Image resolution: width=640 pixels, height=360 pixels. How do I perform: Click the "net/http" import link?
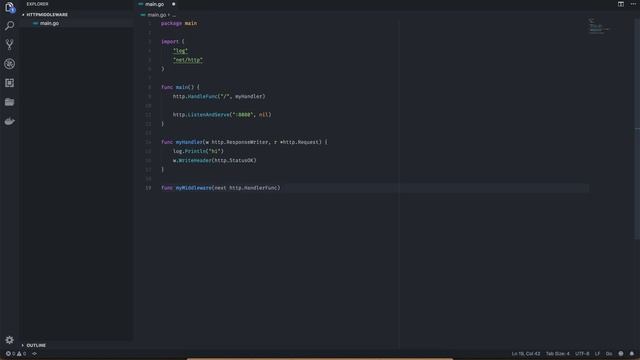point(188,60)
